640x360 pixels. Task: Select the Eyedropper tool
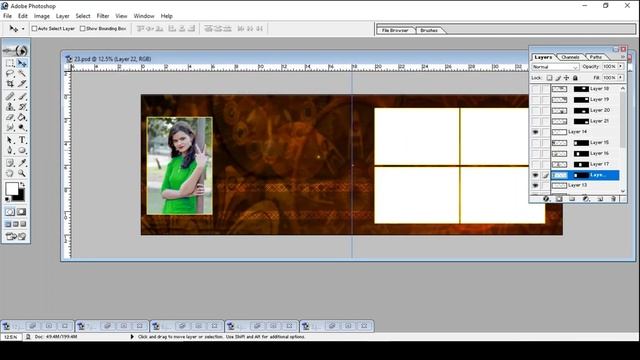click(22, 163)
